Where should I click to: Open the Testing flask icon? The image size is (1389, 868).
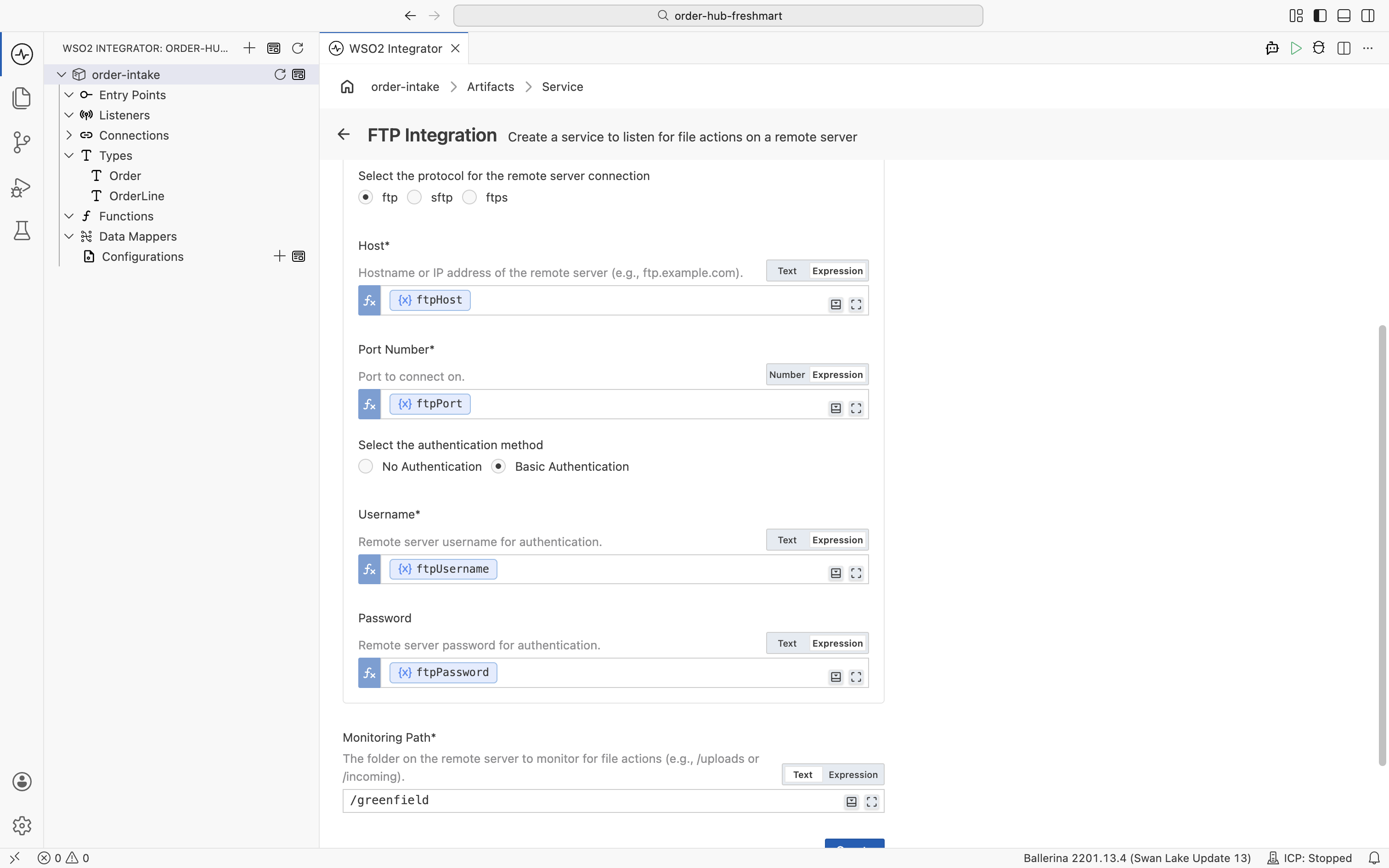coord(22,231)
